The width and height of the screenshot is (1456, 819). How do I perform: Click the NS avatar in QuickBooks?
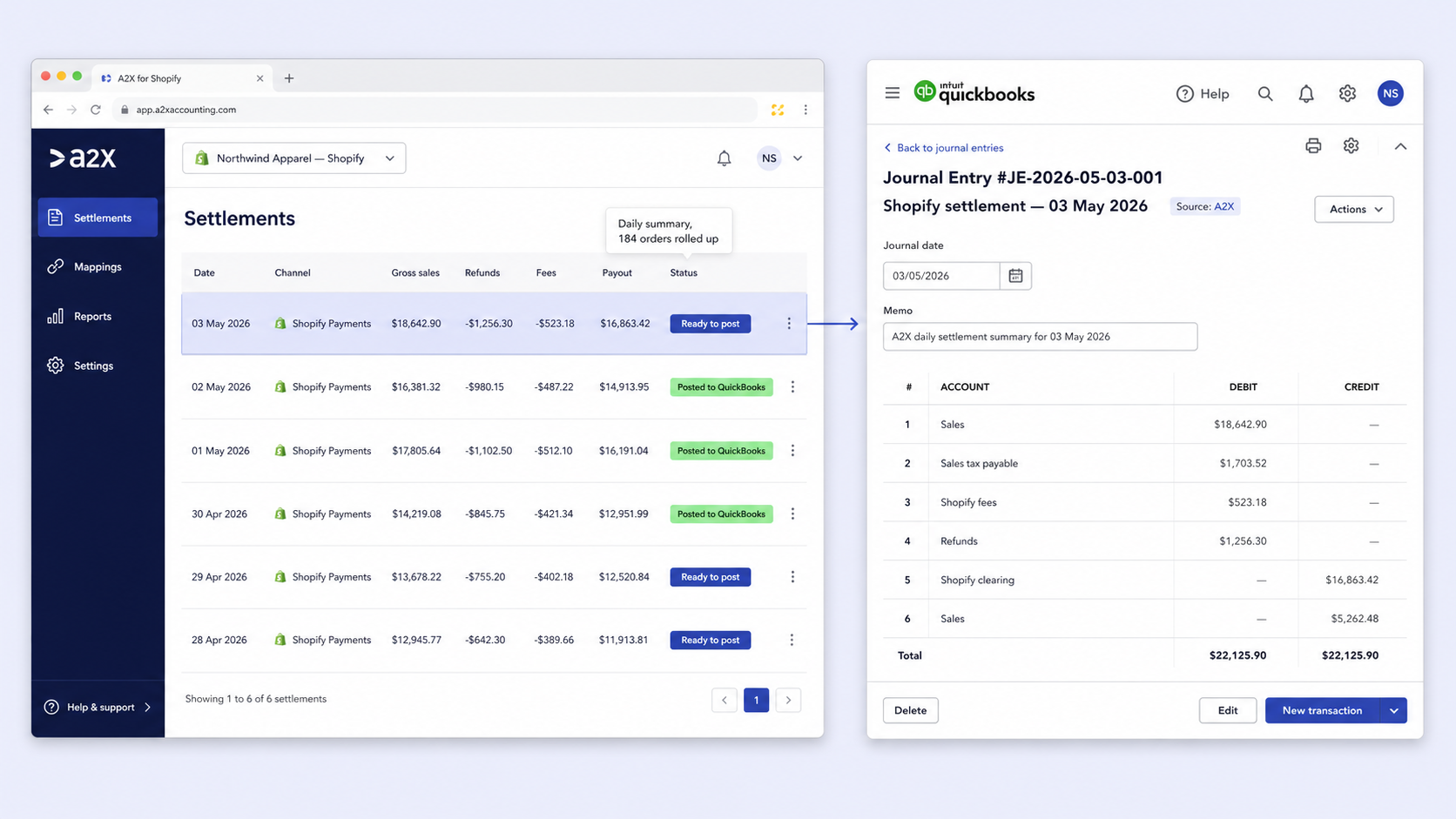click(1390, 93)
